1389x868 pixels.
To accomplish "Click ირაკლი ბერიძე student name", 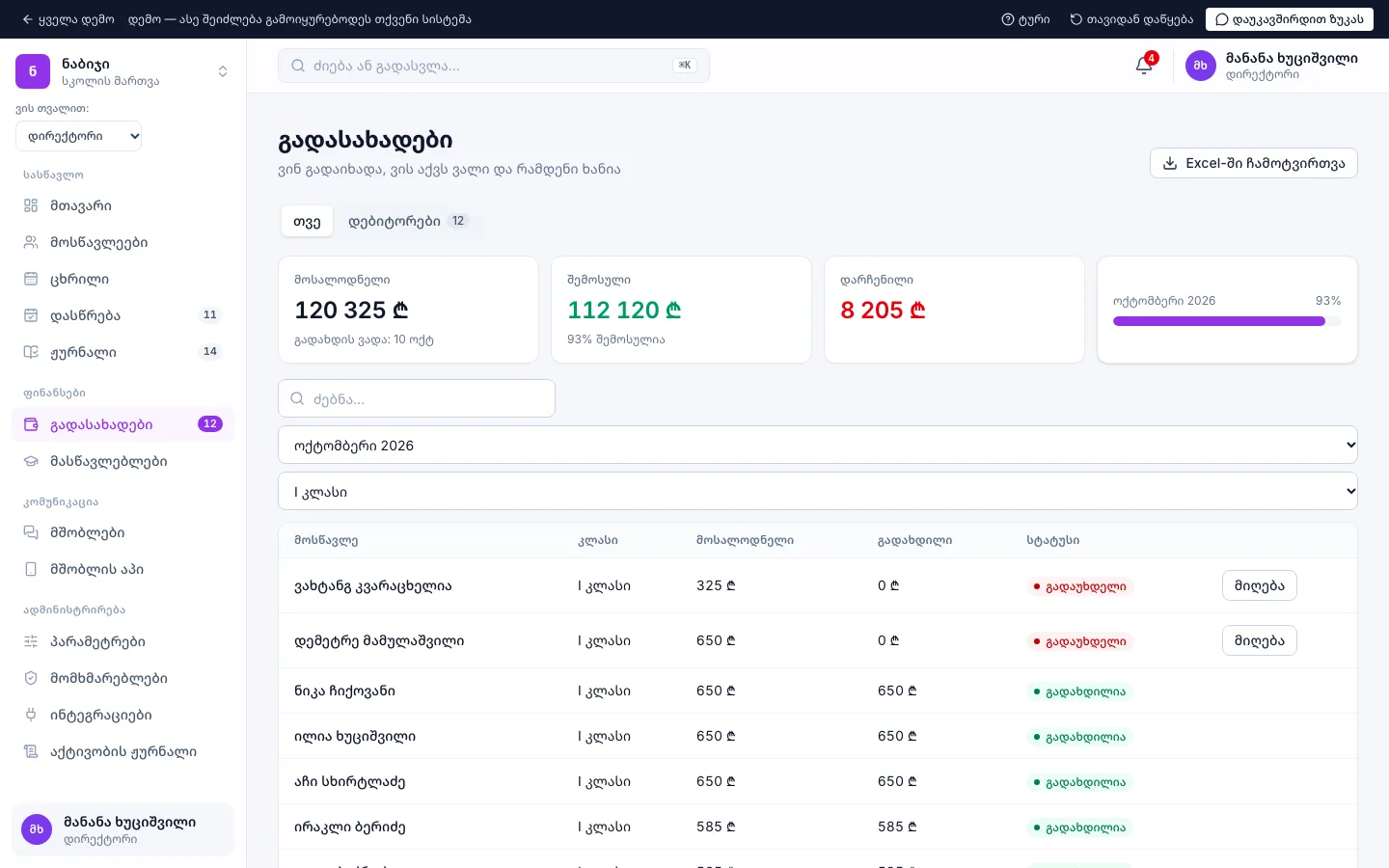I will (x=350, y=827).
